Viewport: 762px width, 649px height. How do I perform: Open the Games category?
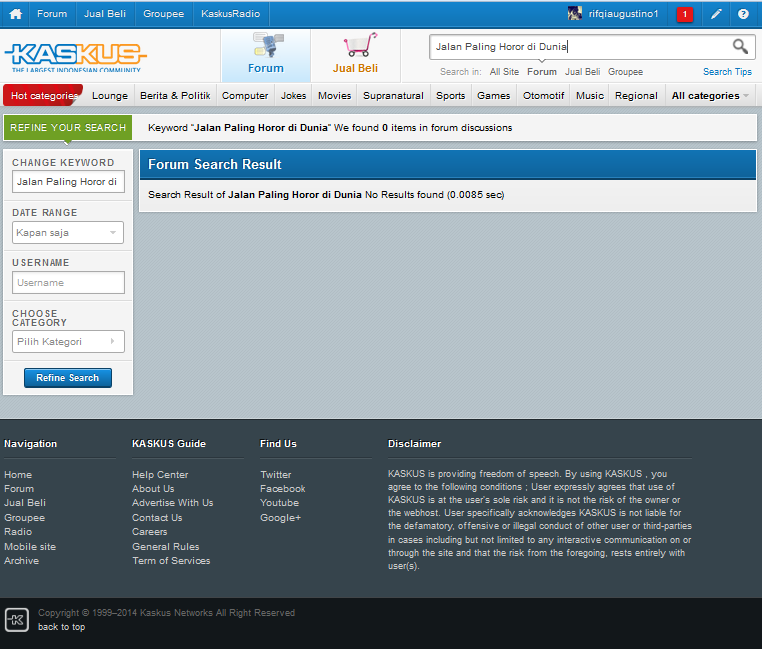tap(493, 96)
